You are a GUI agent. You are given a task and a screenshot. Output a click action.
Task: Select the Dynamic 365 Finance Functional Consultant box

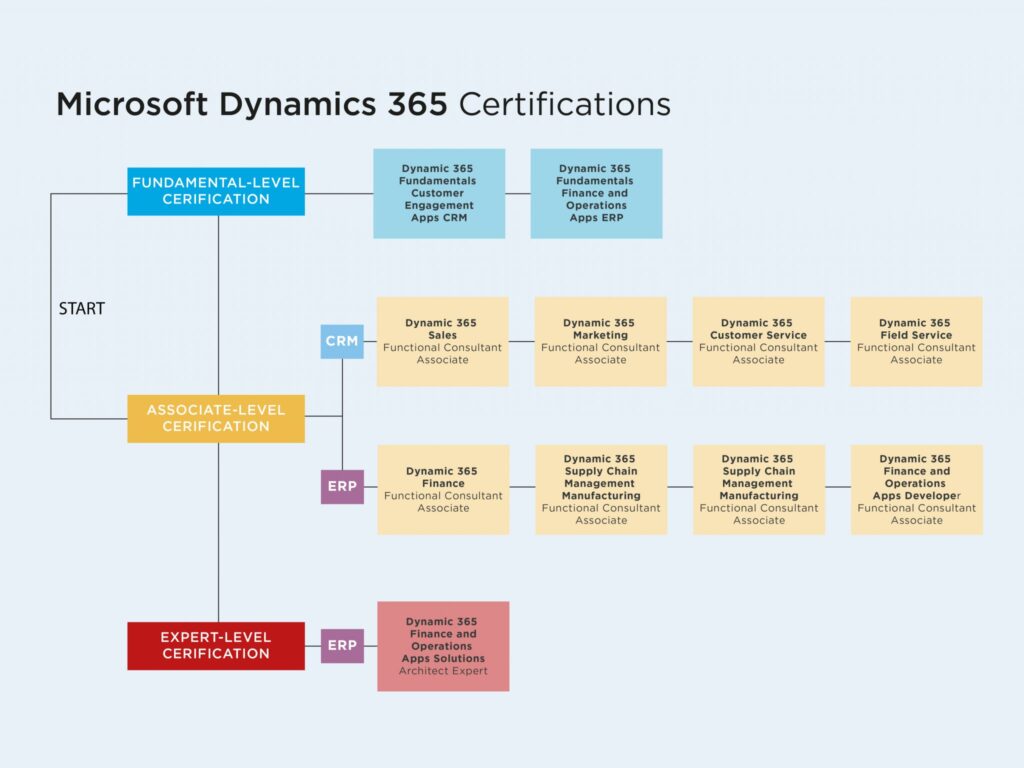click(442, 489)
